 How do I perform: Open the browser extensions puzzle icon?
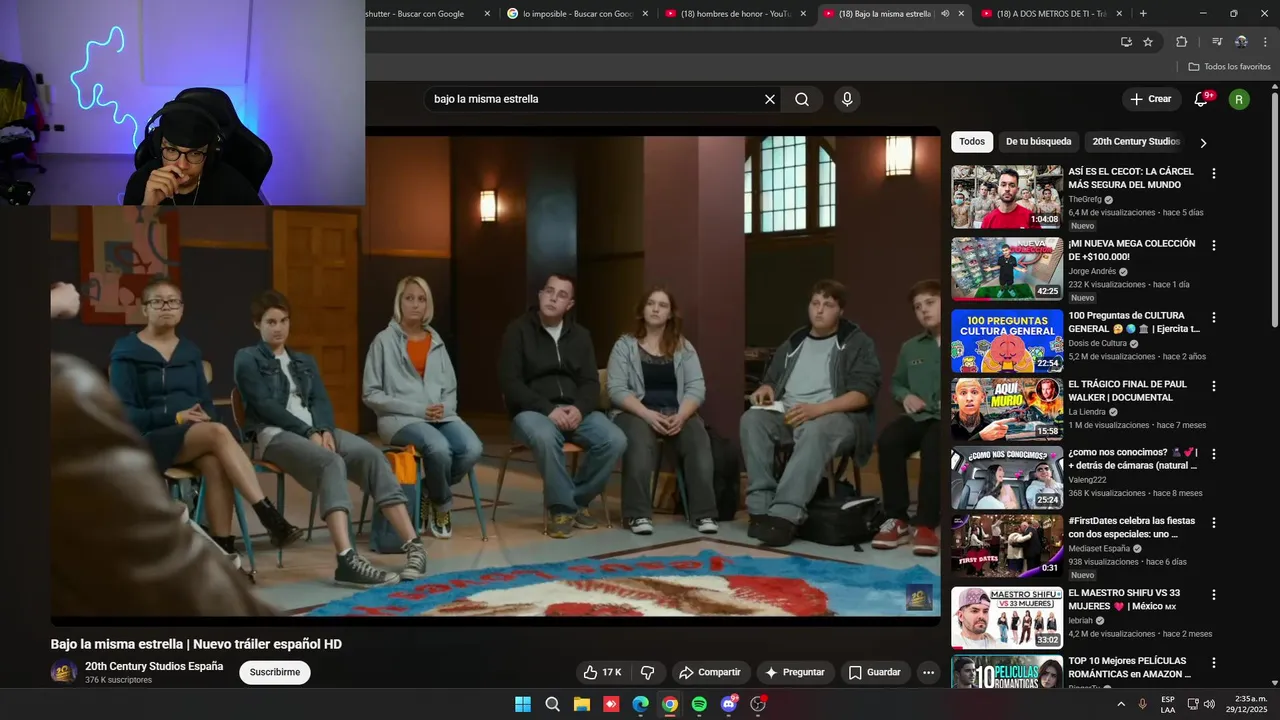1182,42
